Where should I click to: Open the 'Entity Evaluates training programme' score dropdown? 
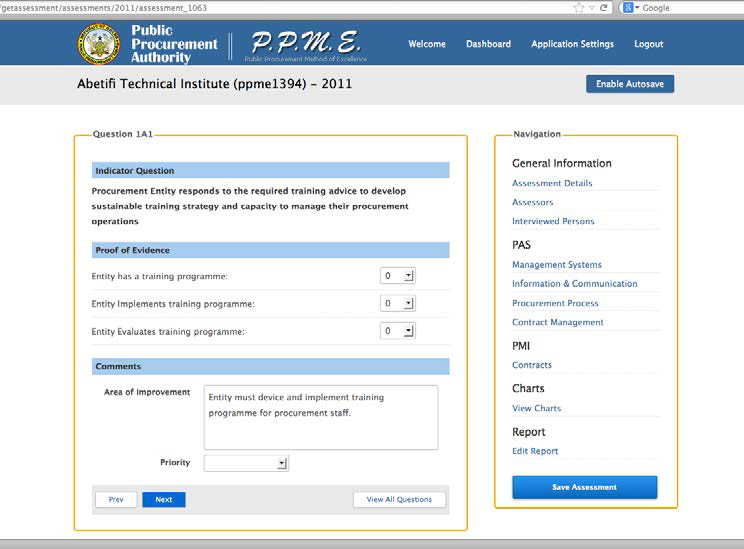398,331
